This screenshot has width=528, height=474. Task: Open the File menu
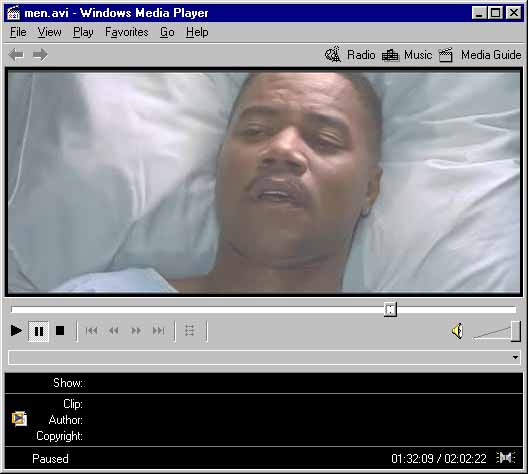click(18, 32)
